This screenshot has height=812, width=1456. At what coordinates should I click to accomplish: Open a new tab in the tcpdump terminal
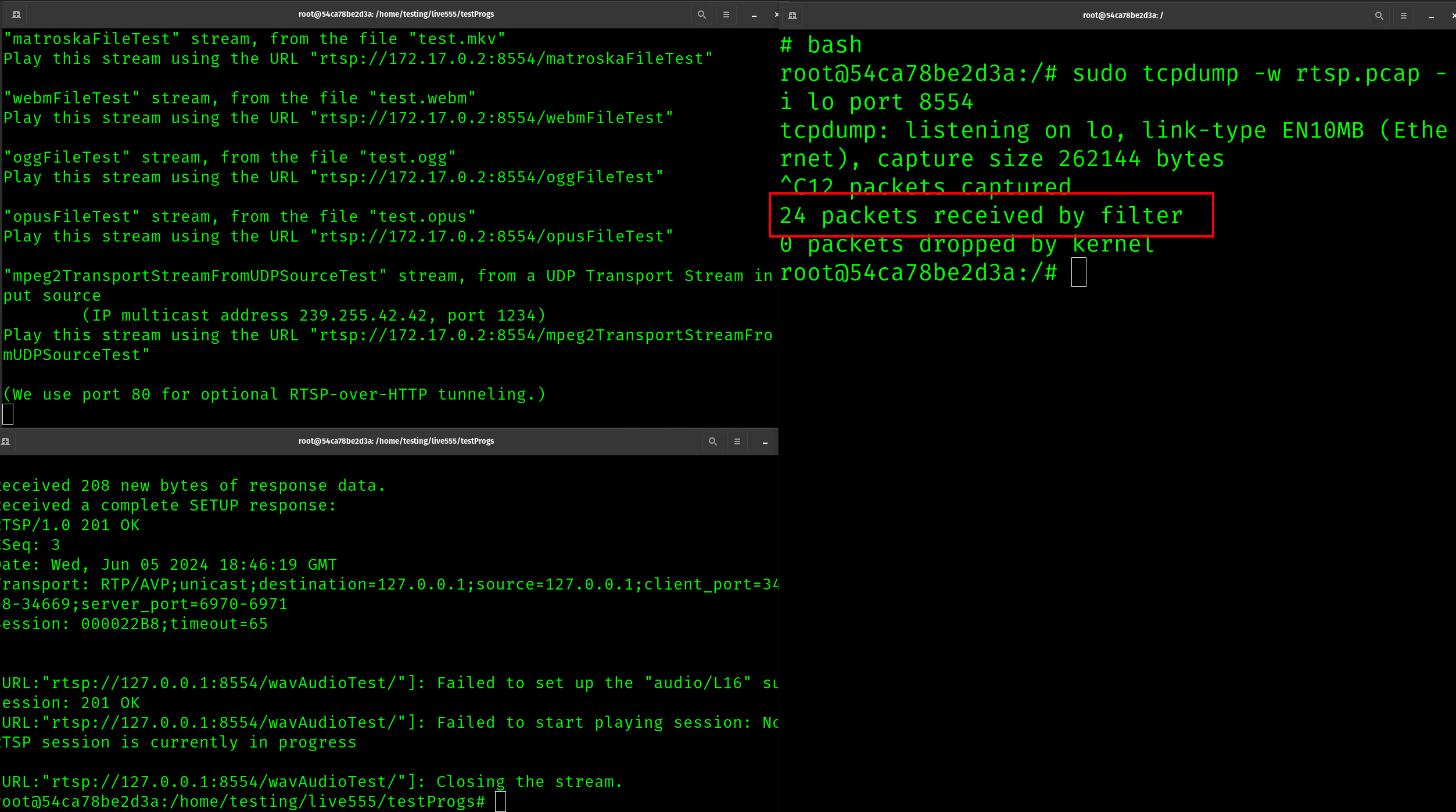pos(792,16)
